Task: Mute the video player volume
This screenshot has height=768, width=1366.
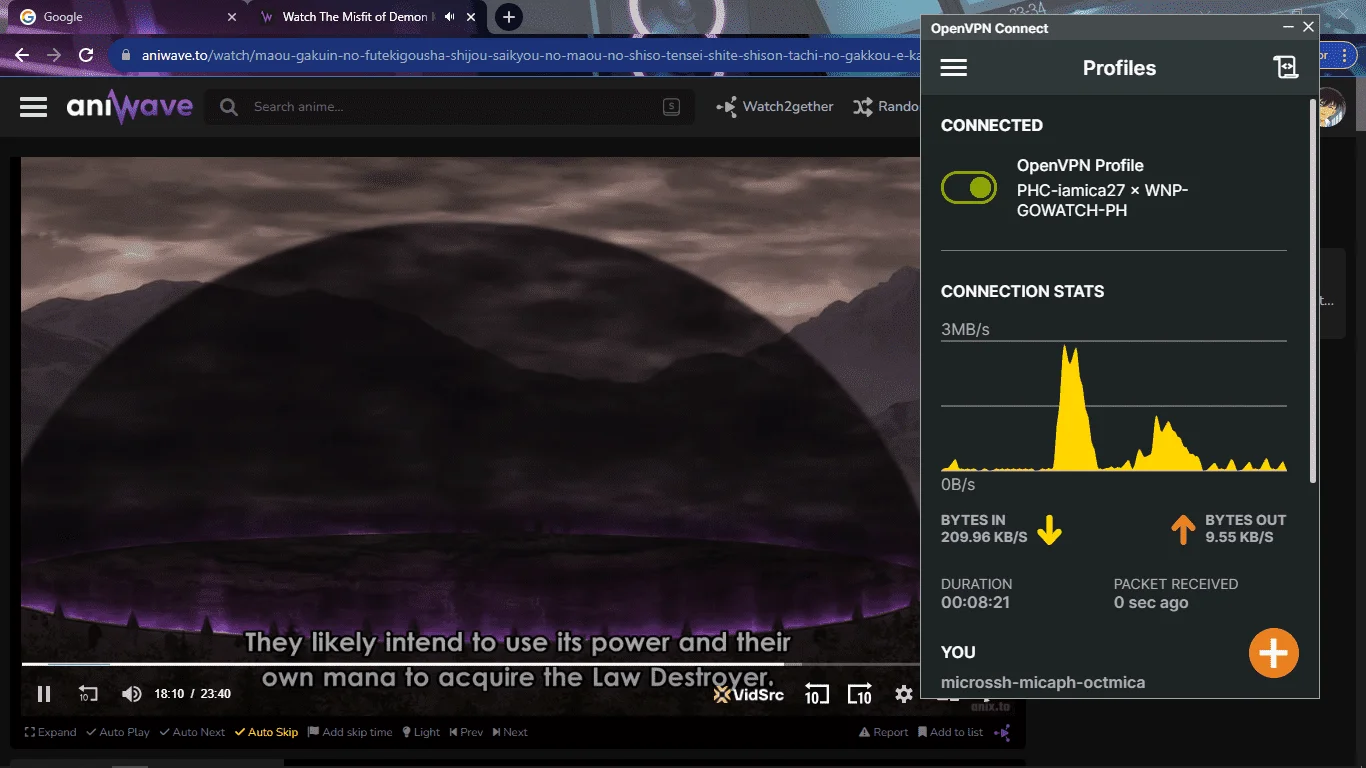Action: coord(131,693)
